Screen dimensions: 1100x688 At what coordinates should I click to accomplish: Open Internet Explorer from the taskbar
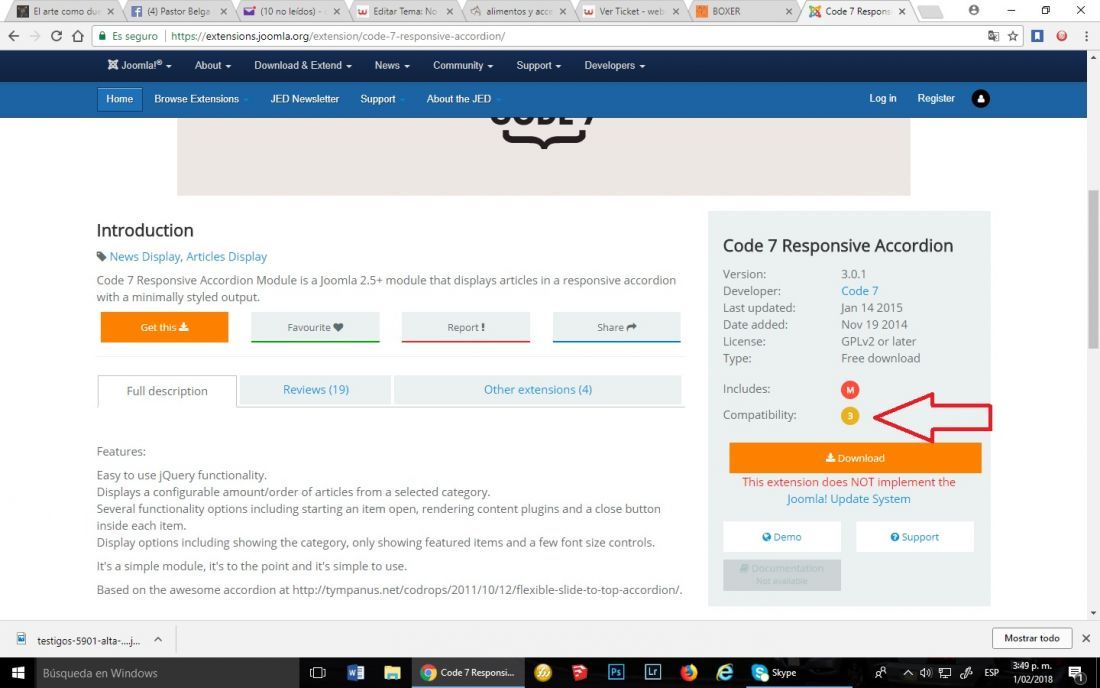tap(725, 673)
